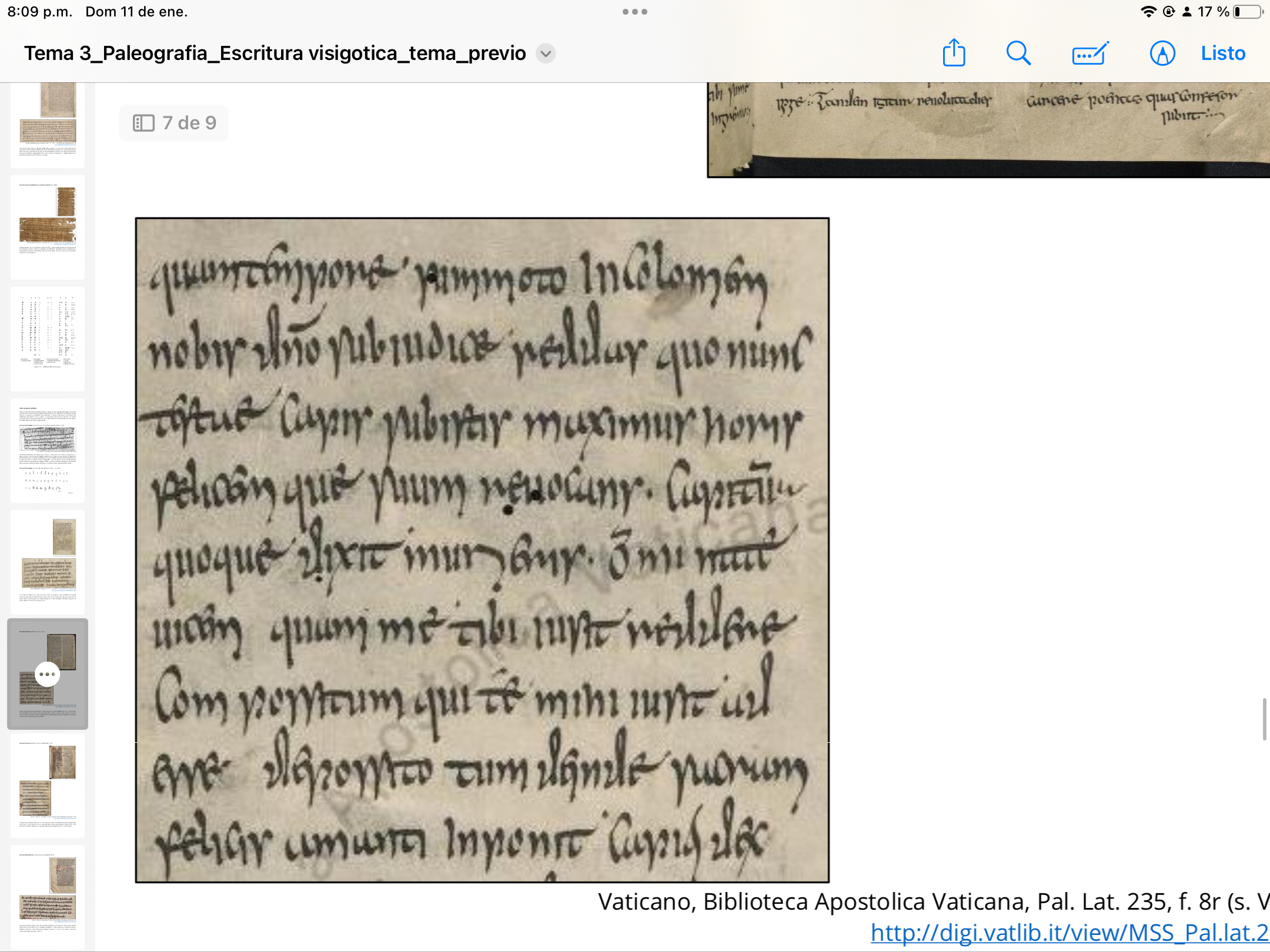The image size is (1270, 952).
Task: Open thumbnail of page just above selected
Action: click(48, 562)
